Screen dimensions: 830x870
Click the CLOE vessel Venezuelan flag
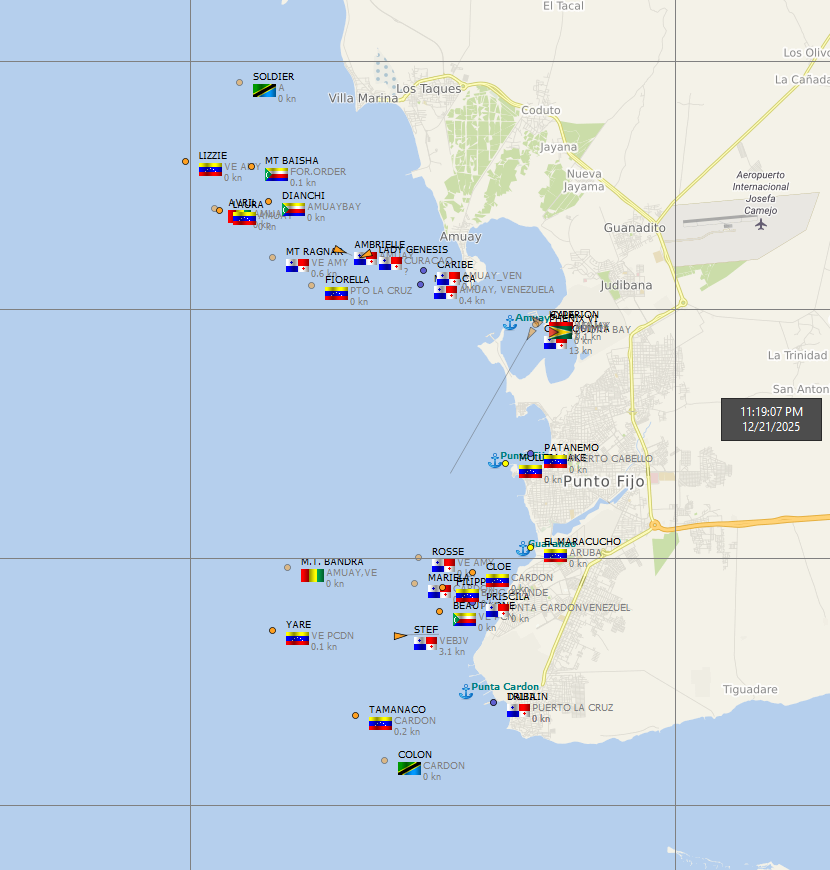point(497,580)
